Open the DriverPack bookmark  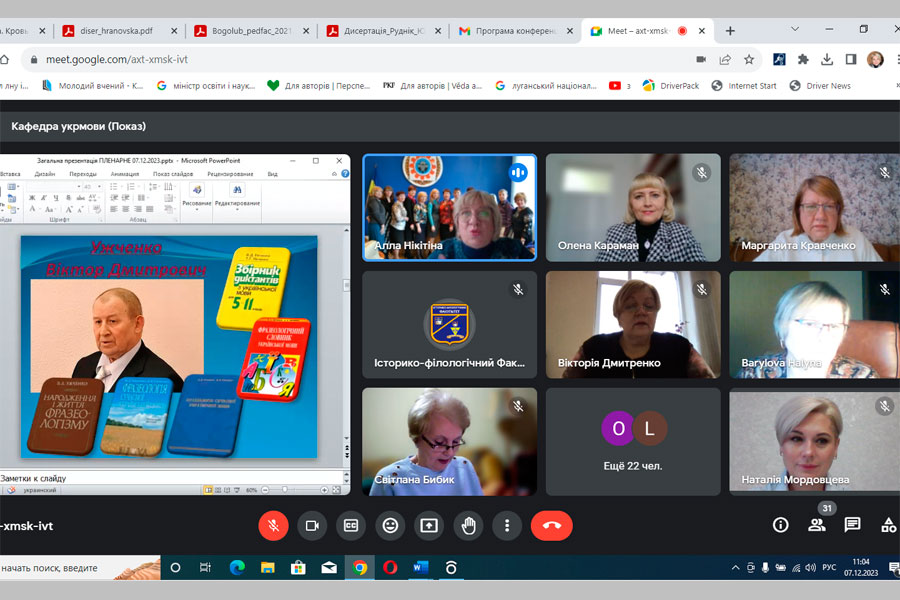coord(671,86)
